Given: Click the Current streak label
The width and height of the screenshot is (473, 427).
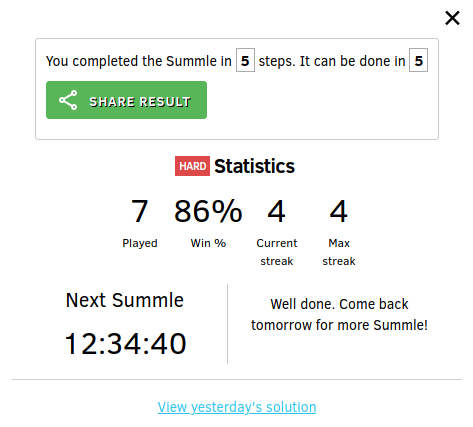Looking at the screenshot, I should [x=277, y=252].
